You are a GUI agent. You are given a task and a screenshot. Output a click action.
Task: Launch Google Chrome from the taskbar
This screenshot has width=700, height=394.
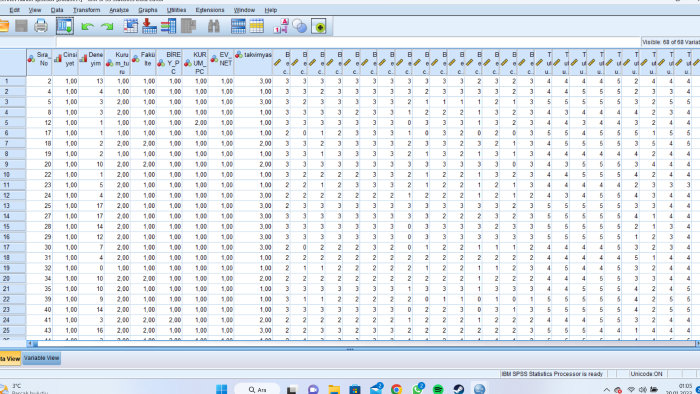pyautogui.click(x=396, y=390)
